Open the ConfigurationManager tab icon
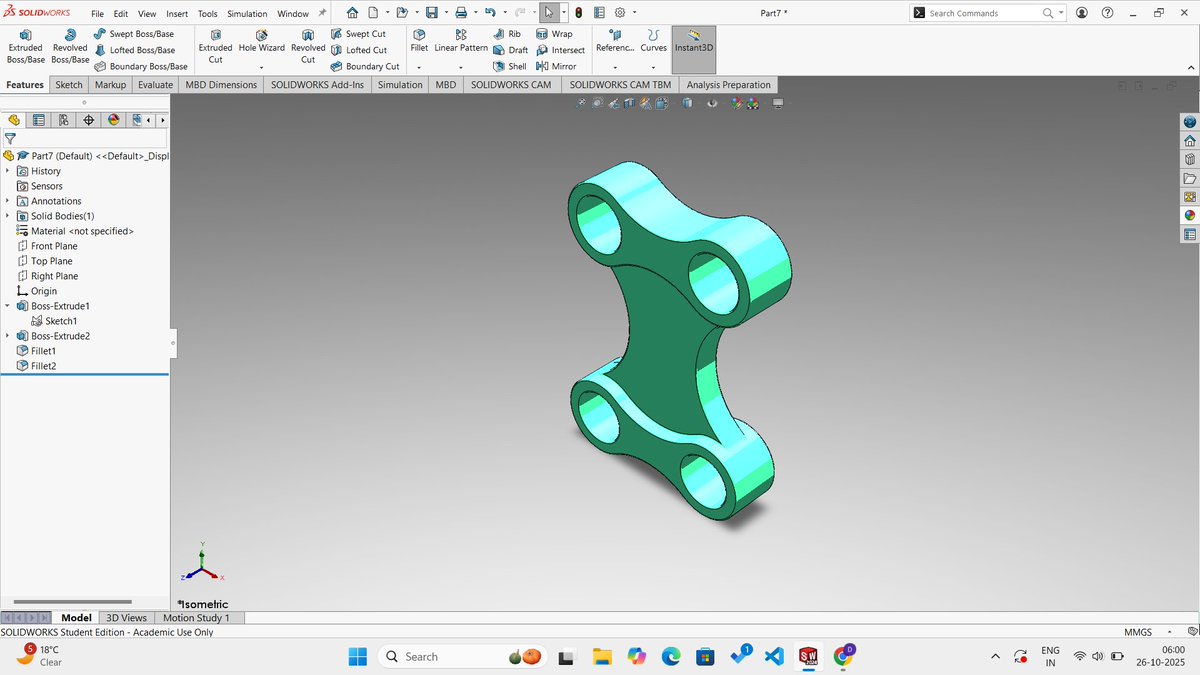The height and width of the screenshot is (675, 1200). [63, 120]
